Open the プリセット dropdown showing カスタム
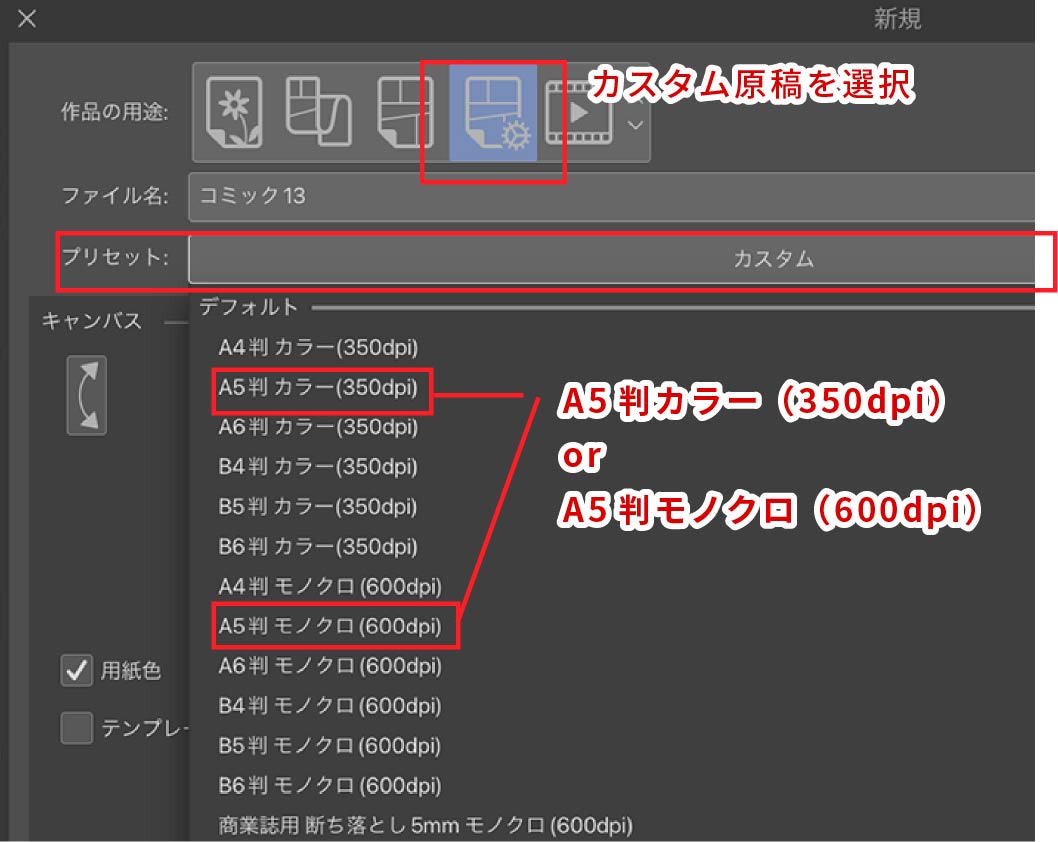The image size is (1058, 842). [x=610, y=259]
